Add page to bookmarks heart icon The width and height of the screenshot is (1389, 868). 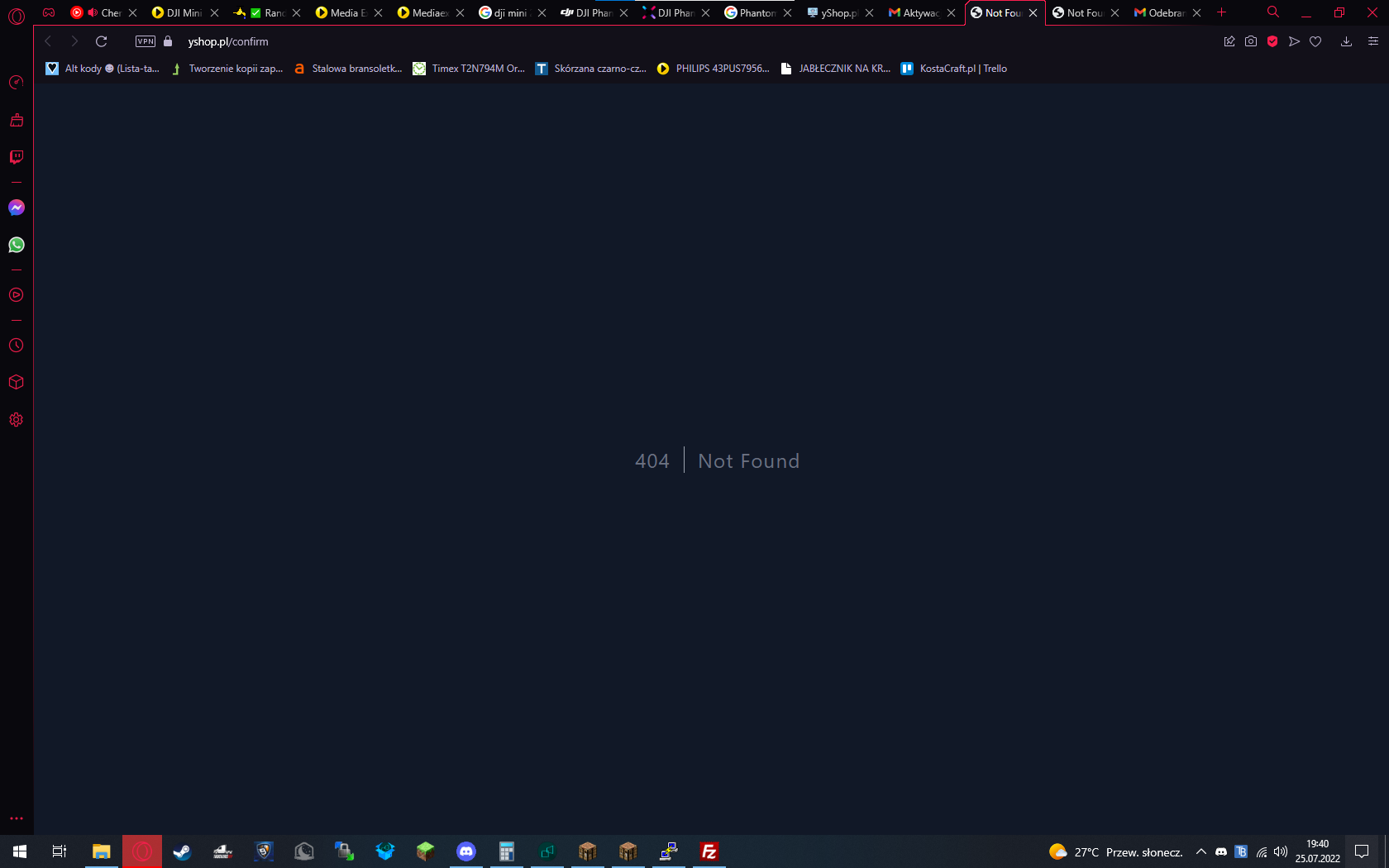[x=1315, y=41]
